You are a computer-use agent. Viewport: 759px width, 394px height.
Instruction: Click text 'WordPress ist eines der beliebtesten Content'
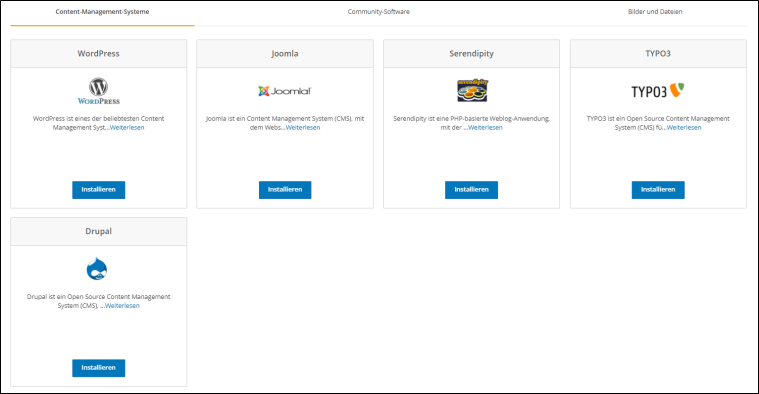99,119
